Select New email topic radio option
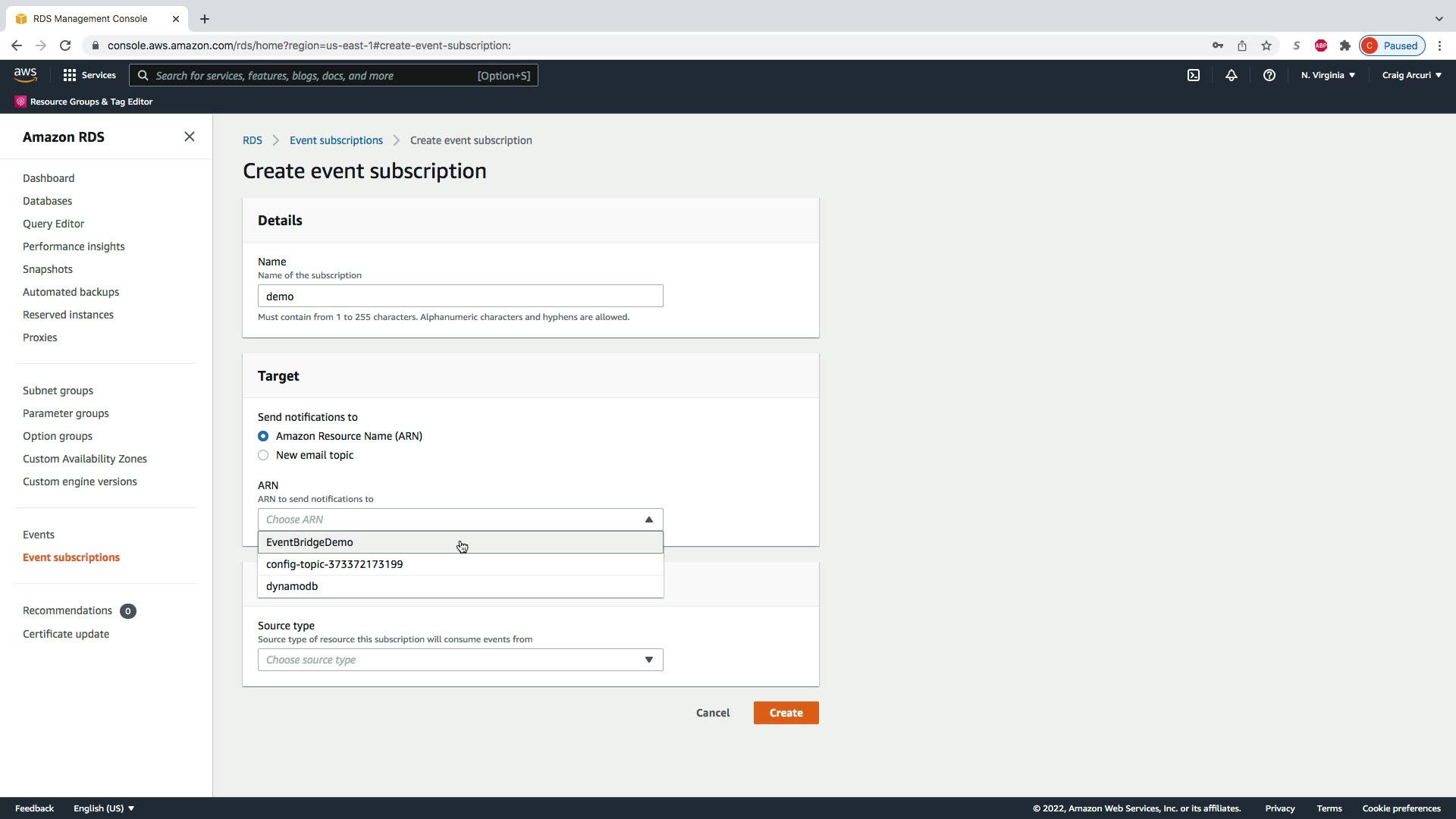1456x819 pixels. pos(263,455)
